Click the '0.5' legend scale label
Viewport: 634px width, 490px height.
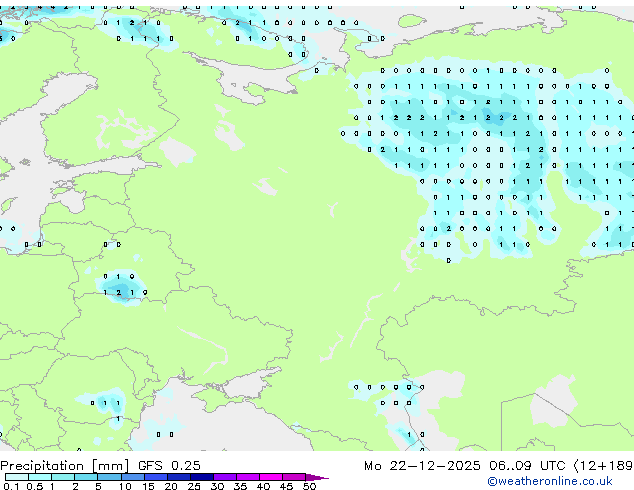coord(35,486)
